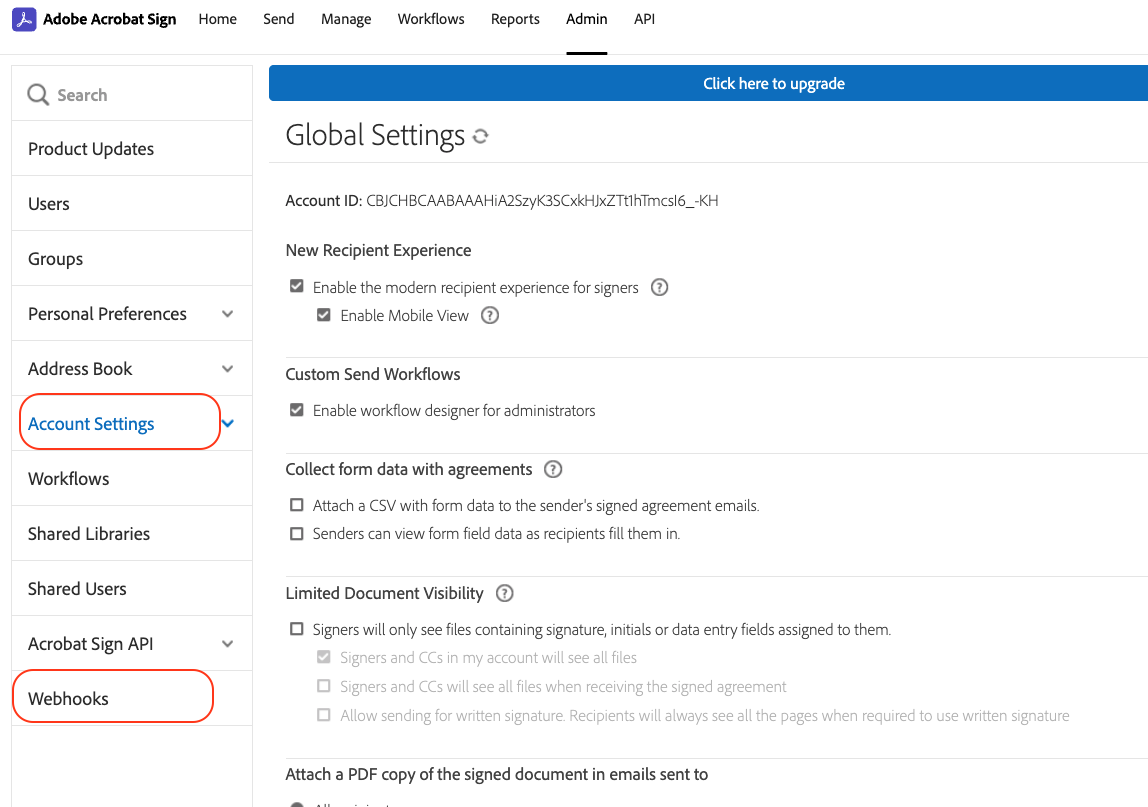1148x807 pixels.
Task: Expand Address Book chevron
Action: pyautogui.click(x=228, y=369)
